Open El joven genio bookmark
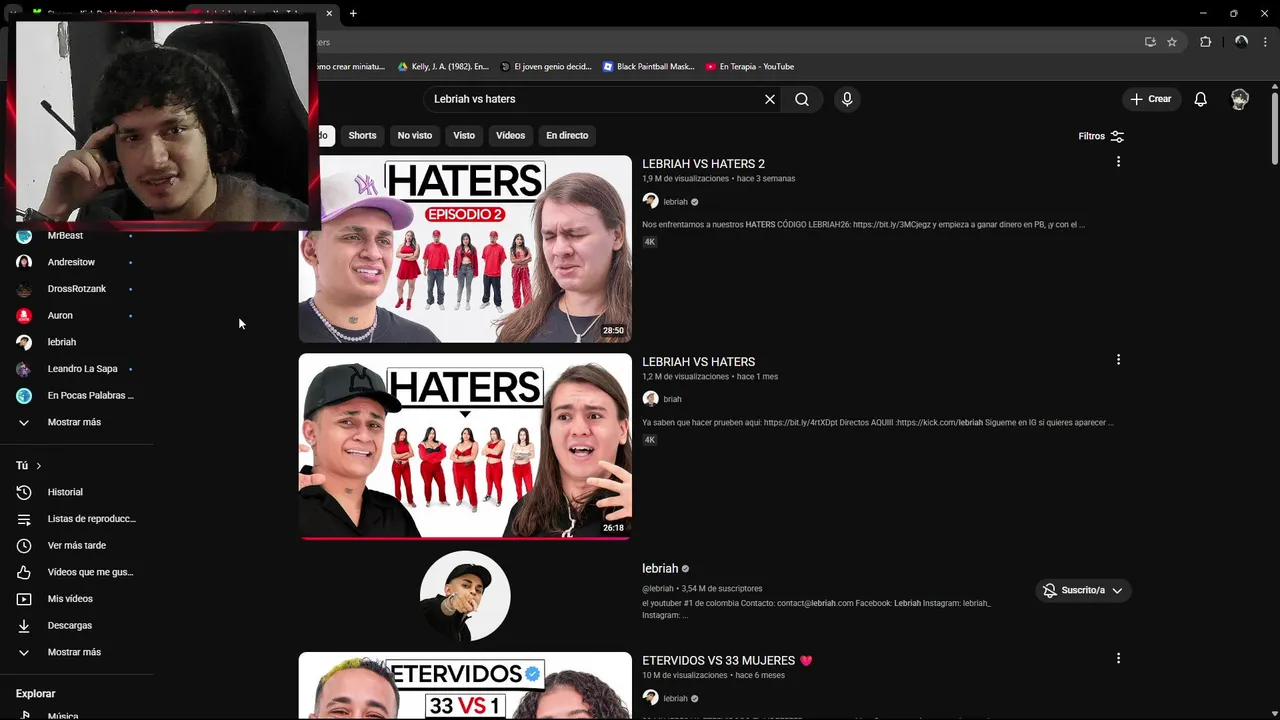The height and width of the screenshot is (720, 1280). pyautogui.click(x=546, y=67)
